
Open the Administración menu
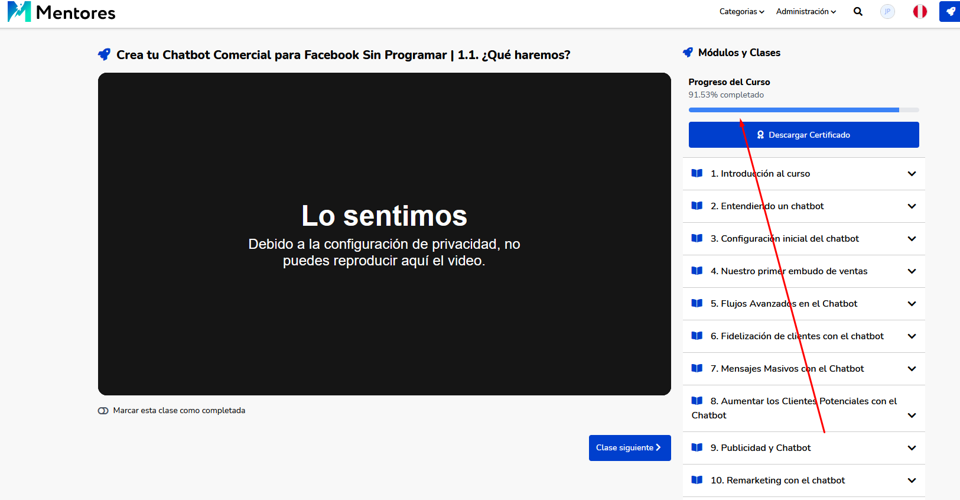pos(806,12)
